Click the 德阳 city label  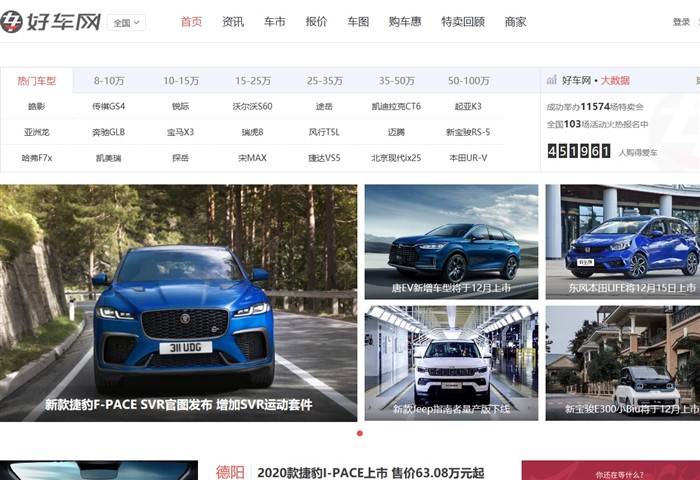[x=230, y=472]
